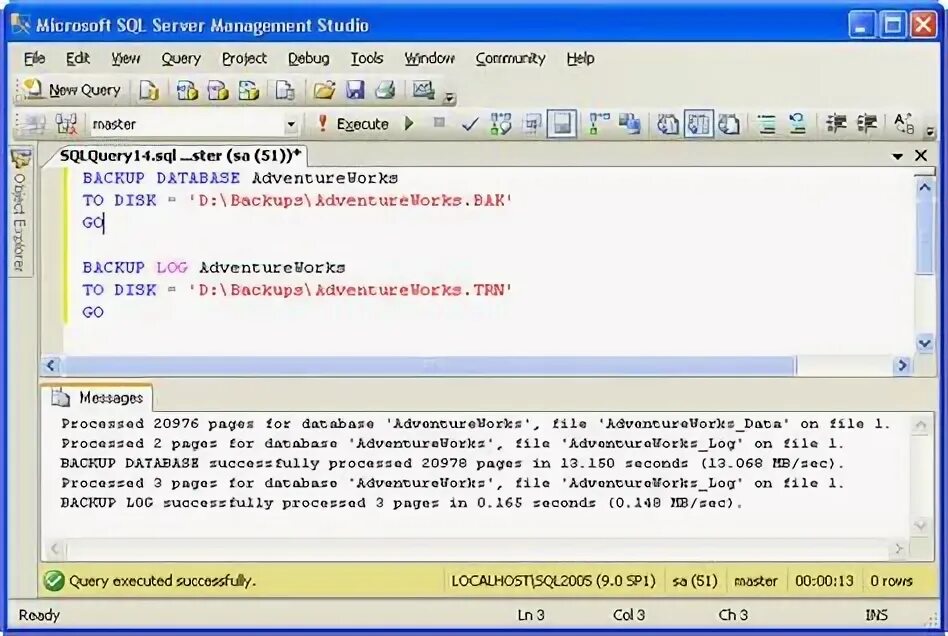Click the Cancel Executing Query stop icon
The width and height of the screenshot is (948, 636).
pos(440,123)
